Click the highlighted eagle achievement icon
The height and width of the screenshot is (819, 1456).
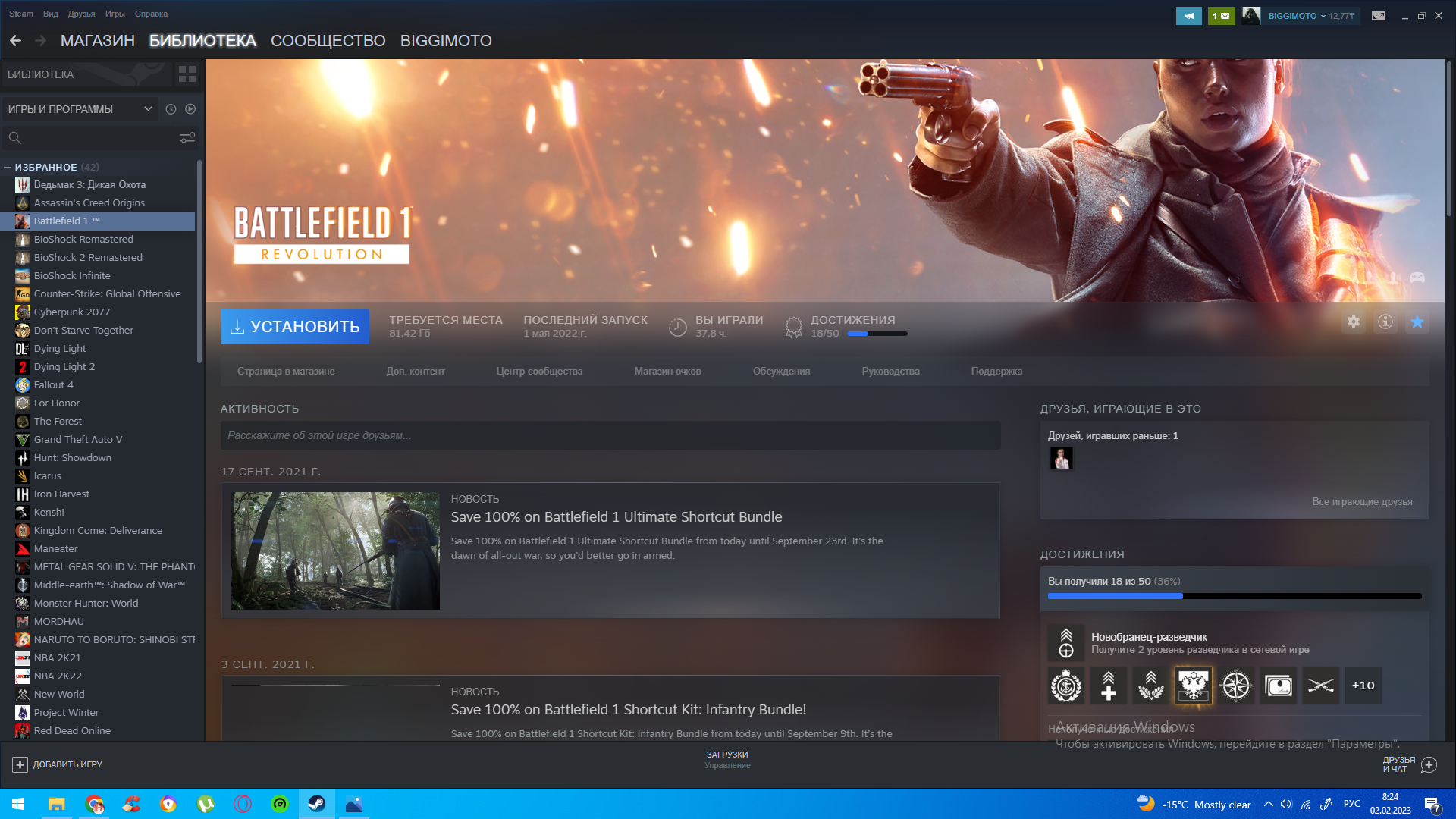click(1194, 686)
